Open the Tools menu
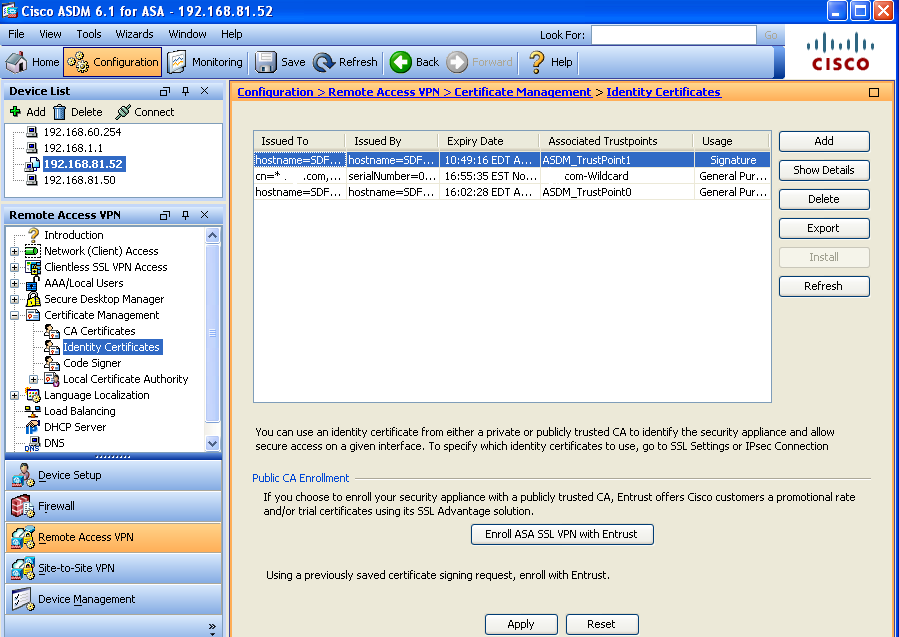Viewport: 899px width, 637px height. point(88,34)
